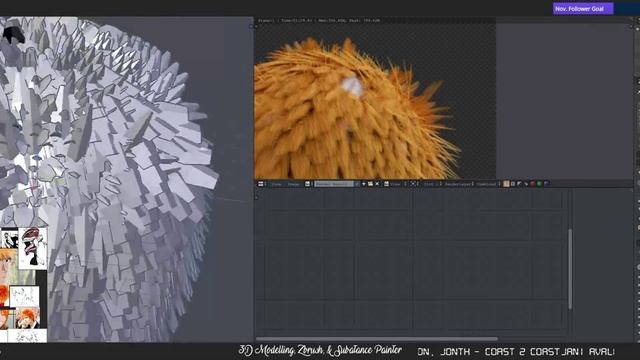Open an image file with the folder icon
This screenshot has height=360, width=640.
[370, 184]
